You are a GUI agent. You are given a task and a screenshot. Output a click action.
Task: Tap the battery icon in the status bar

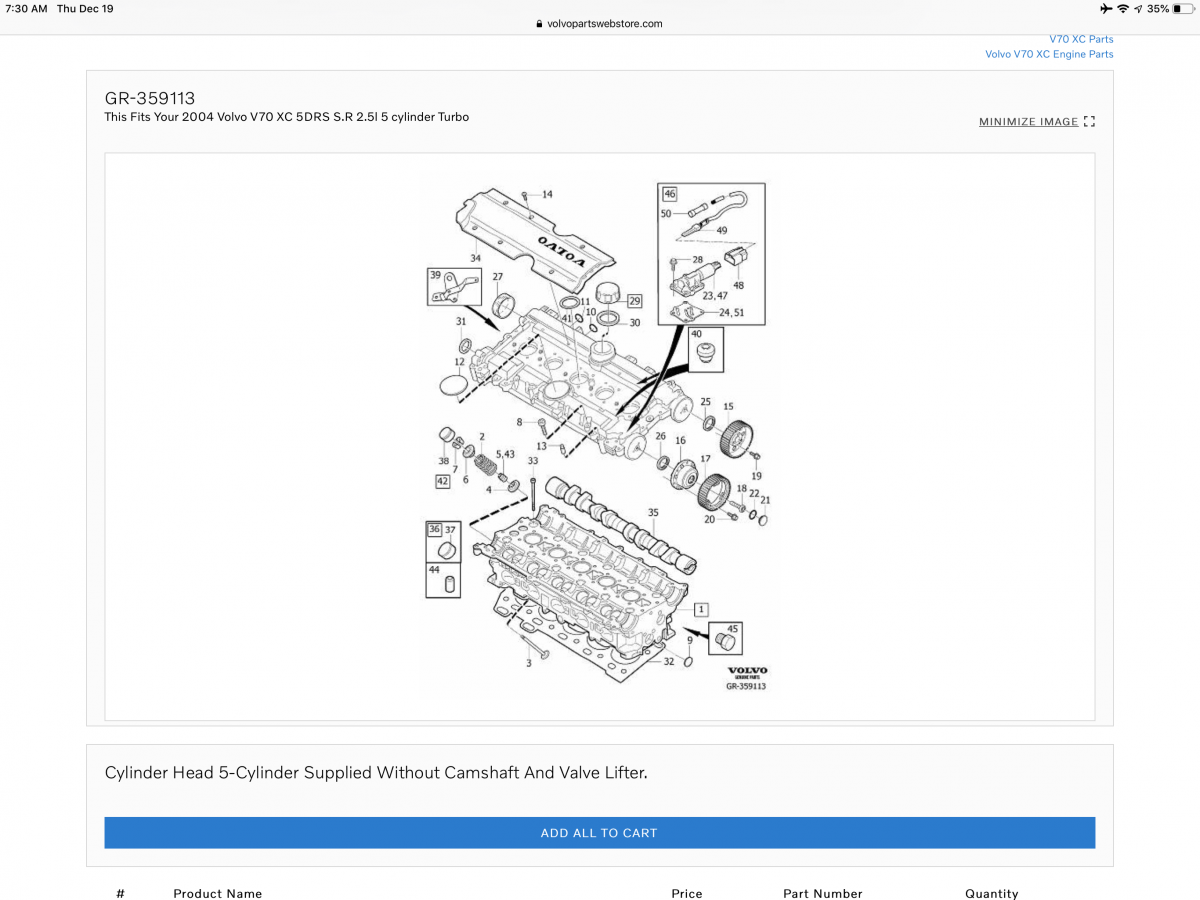(1182, 8)
